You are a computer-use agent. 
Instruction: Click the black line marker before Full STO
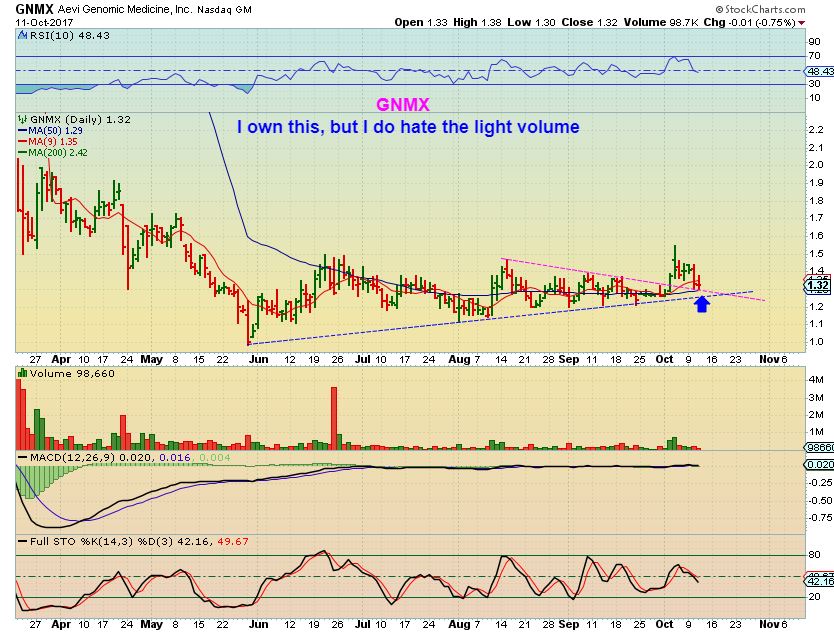(22, 541)
